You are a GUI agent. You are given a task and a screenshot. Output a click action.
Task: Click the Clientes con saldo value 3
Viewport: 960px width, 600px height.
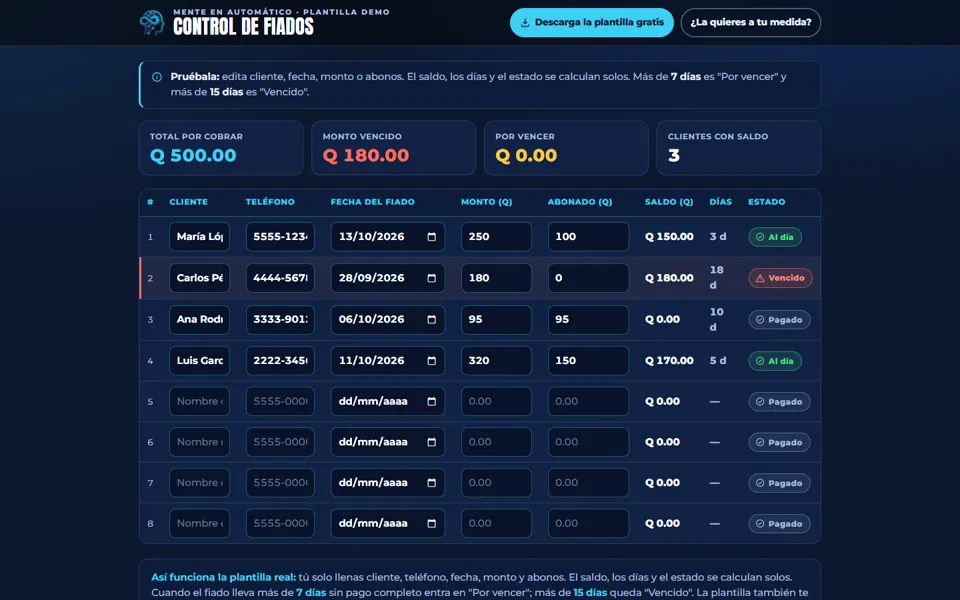[x=674, y=156]
